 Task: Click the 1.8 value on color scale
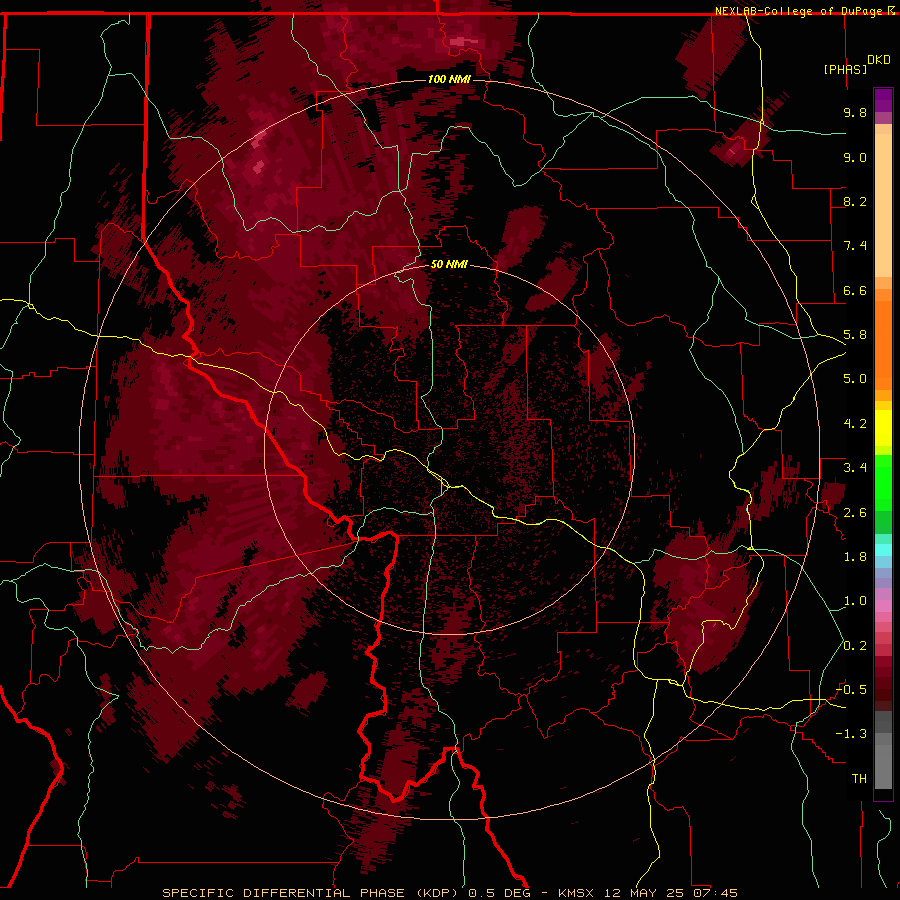[x=855, y=557]
